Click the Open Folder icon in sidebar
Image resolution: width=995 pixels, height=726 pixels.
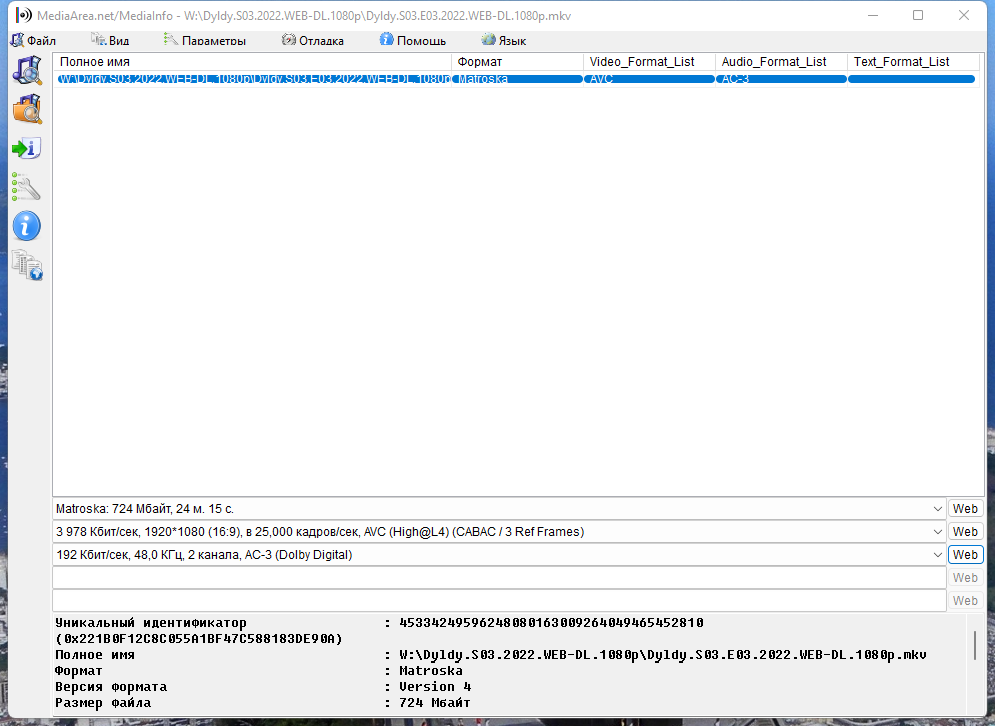pos(27,109)
